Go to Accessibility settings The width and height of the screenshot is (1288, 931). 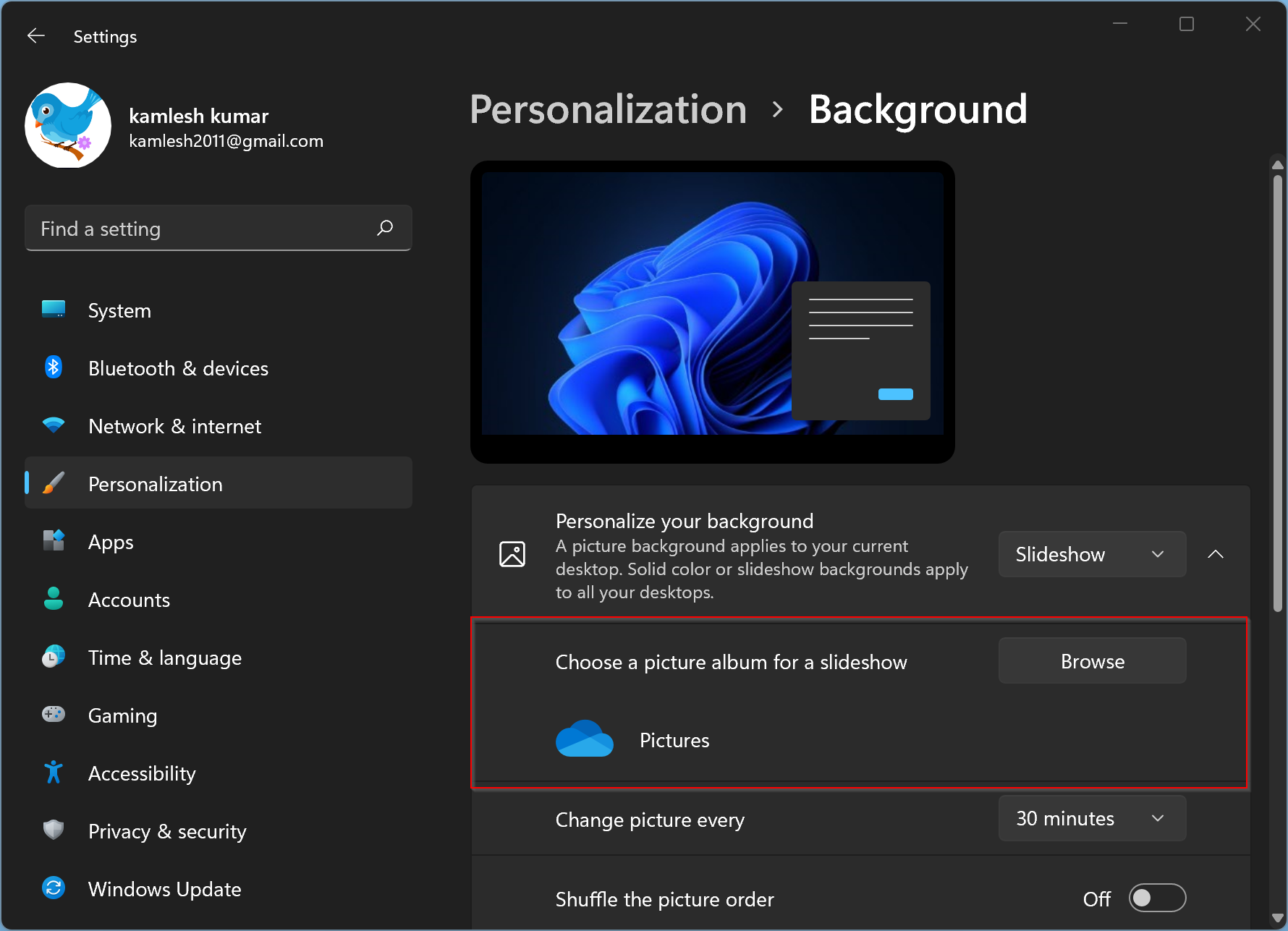click(x=219, y=773)
